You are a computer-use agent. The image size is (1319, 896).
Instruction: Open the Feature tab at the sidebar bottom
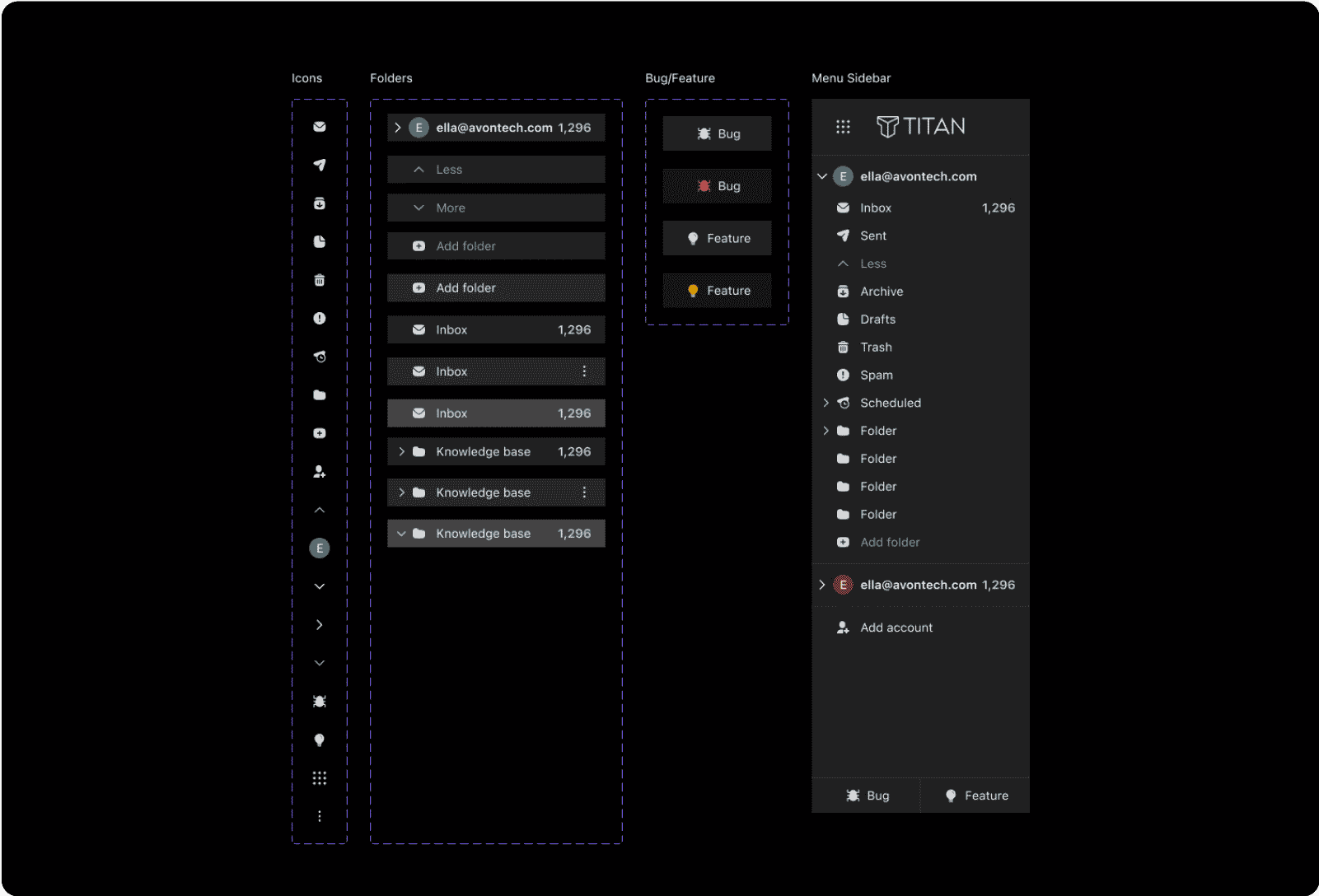pyautogui.click(x=975, y=795)
